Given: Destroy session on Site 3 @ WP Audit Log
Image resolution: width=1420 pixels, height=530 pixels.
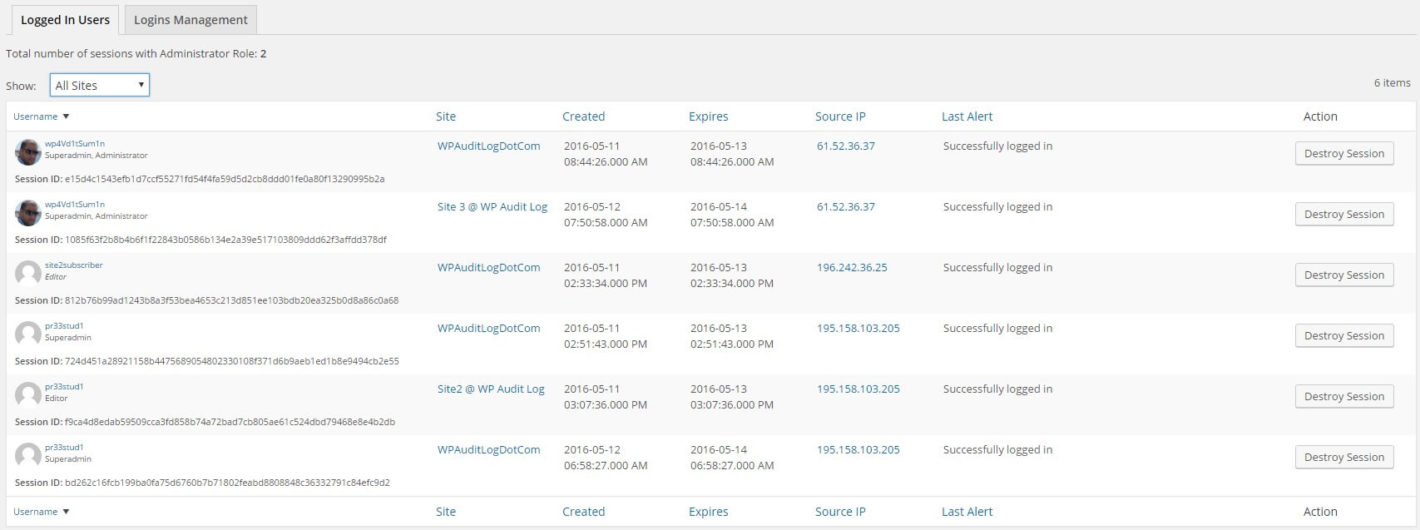Looking at the screenshot, I should pos(1344,215).
